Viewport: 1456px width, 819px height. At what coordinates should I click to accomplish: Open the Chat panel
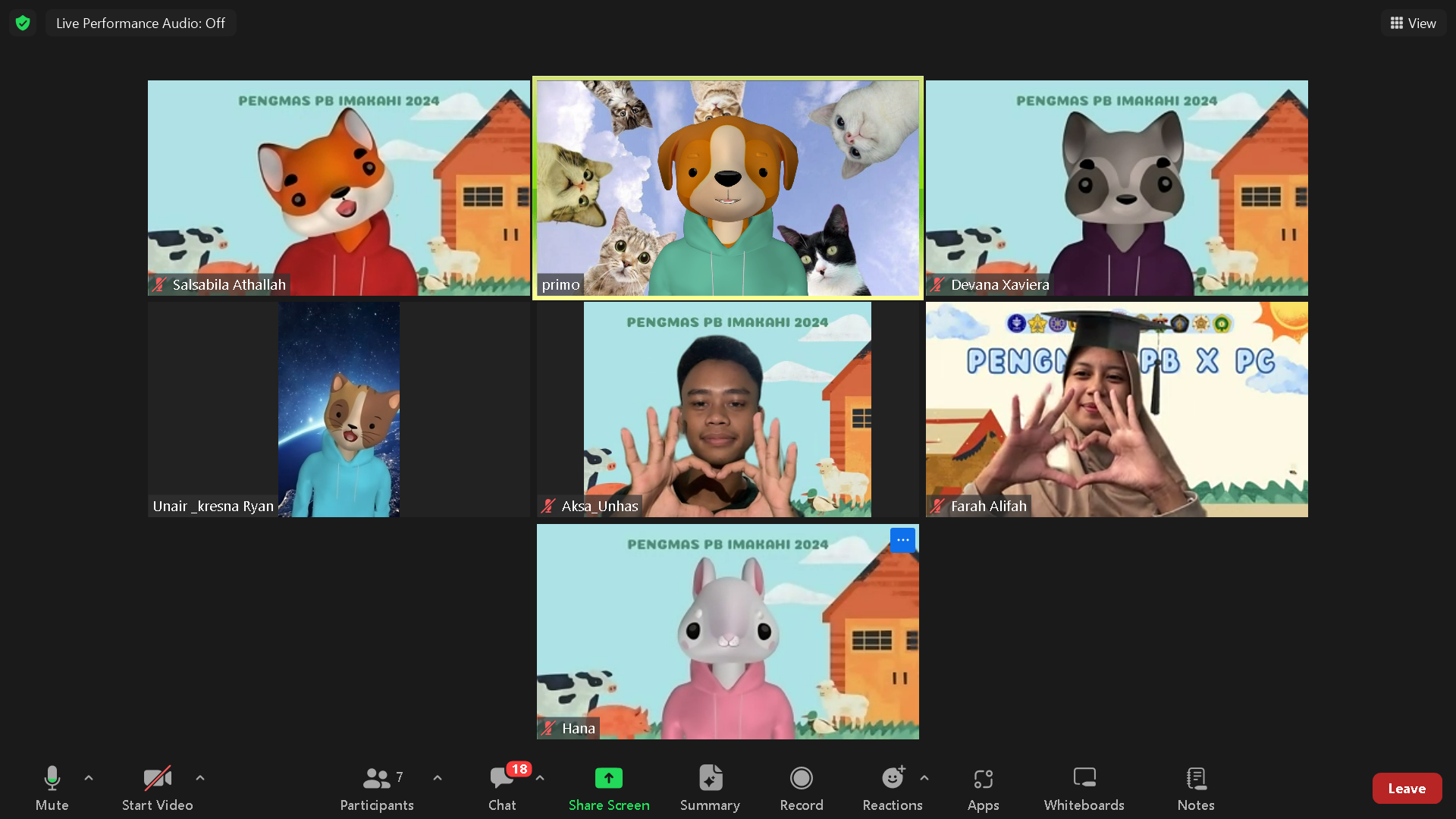[502, 787]
